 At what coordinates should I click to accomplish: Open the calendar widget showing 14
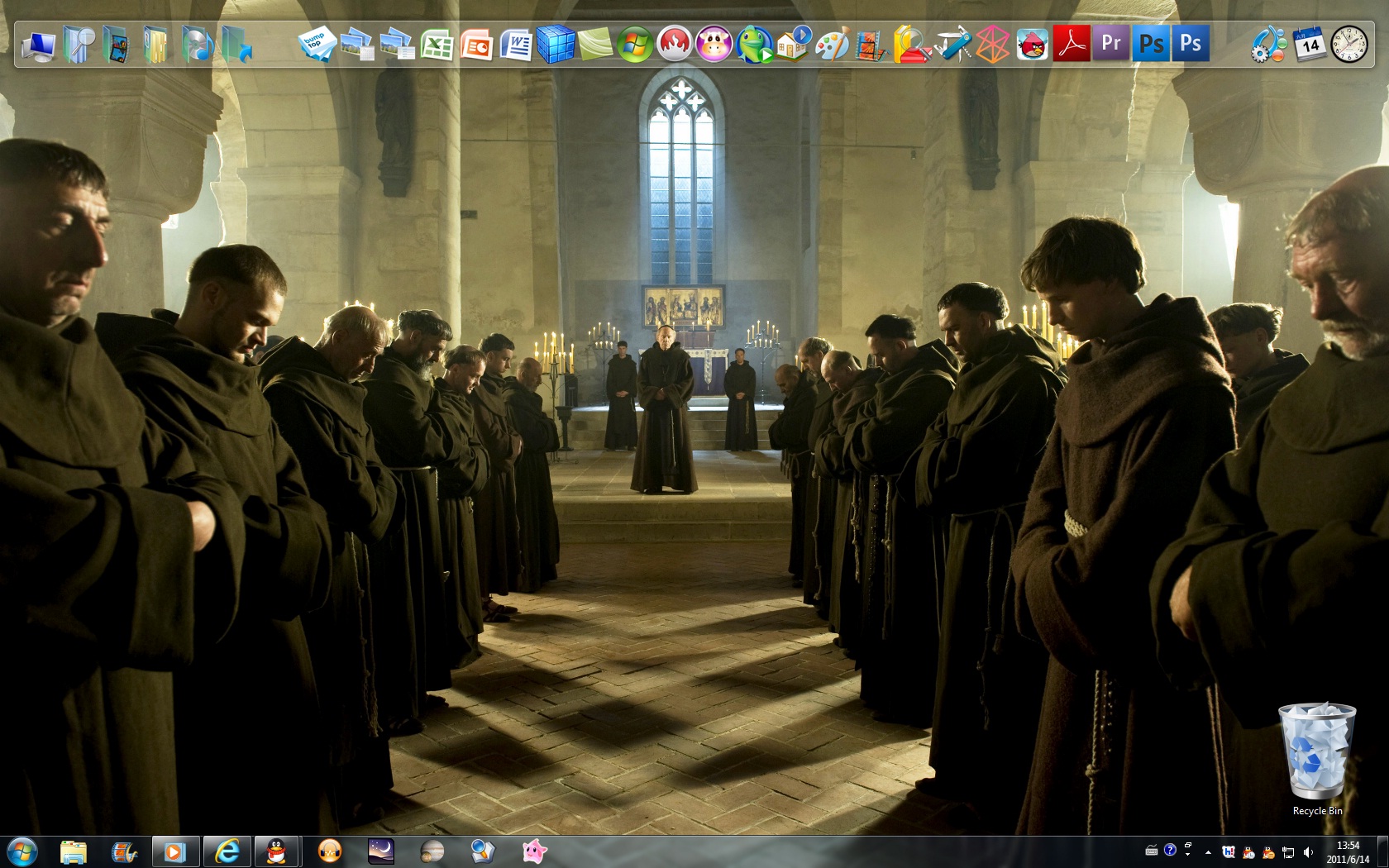1310,45
